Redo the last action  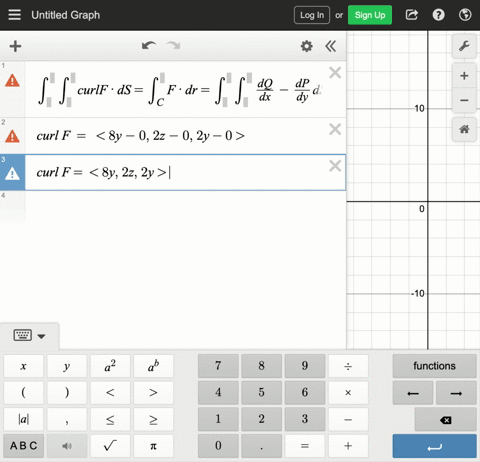(173, 46)
